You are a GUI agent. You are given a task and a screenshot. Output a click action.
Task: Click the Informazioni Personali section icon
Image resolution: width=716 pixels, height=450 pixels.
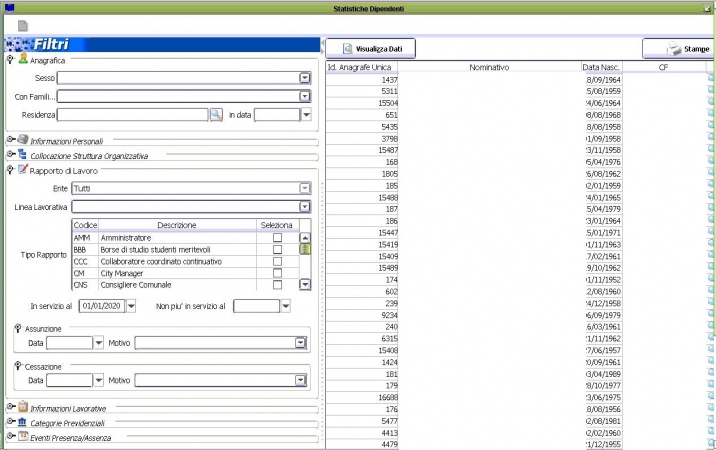click(x=23, y=140)
